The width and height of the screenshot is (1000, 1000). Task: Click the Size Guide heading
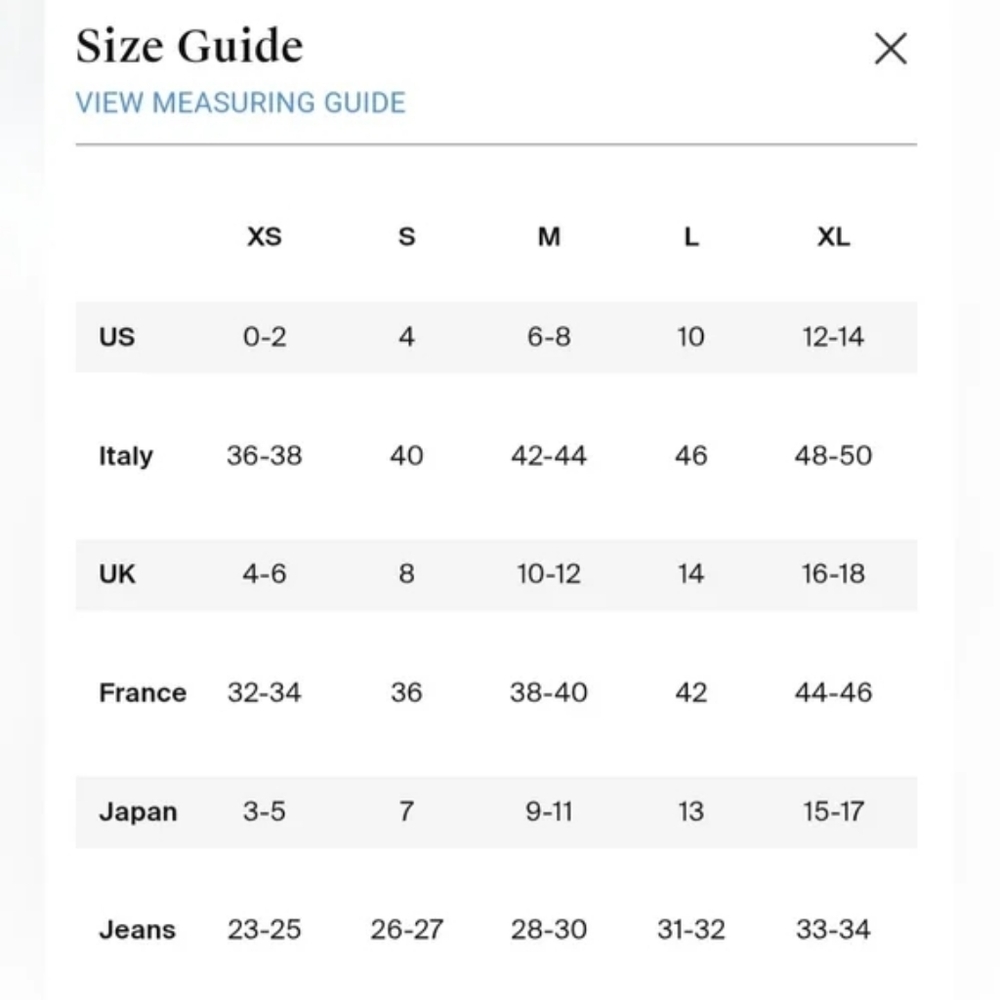point(189,46)
